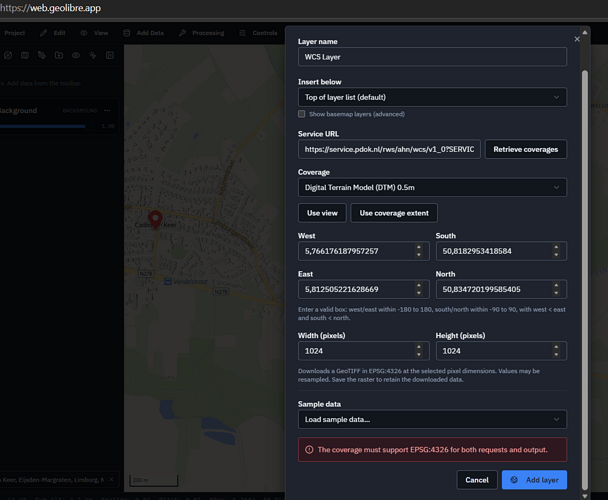
Task: Click the pen drawing tool icon in sidebar
Action: (42, 55)
